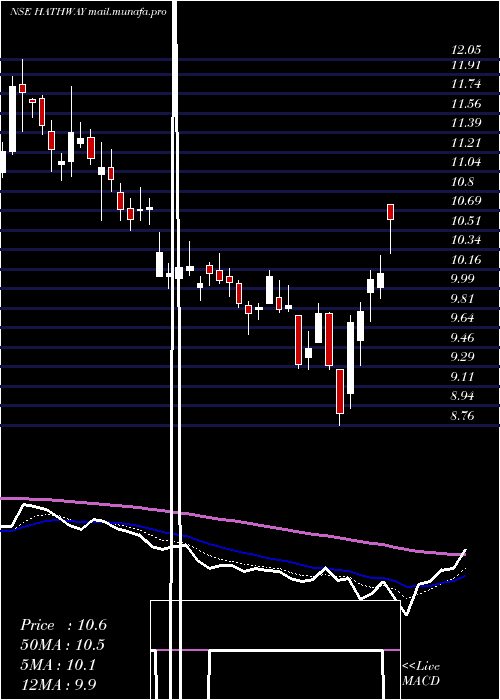Click the 11.74 price axis label

(467, 84)
